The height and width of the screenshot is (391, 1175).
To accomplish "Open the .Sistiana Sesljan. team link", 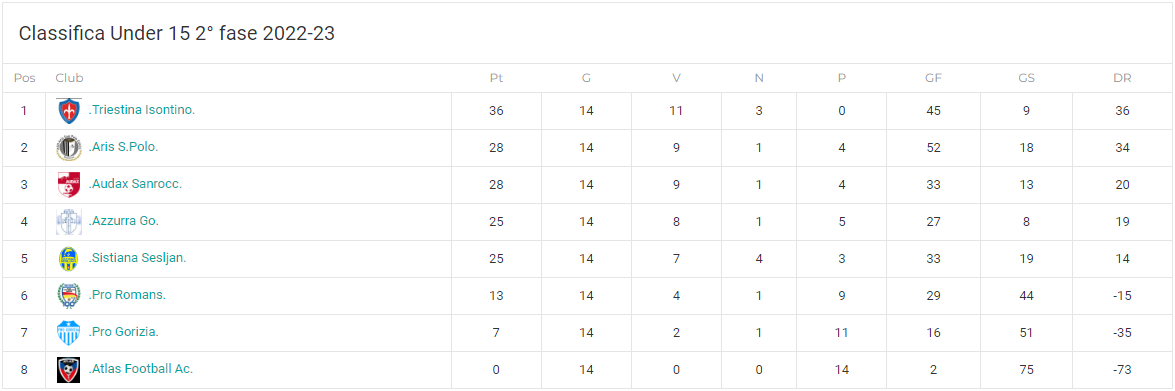I will coord(138,258).
